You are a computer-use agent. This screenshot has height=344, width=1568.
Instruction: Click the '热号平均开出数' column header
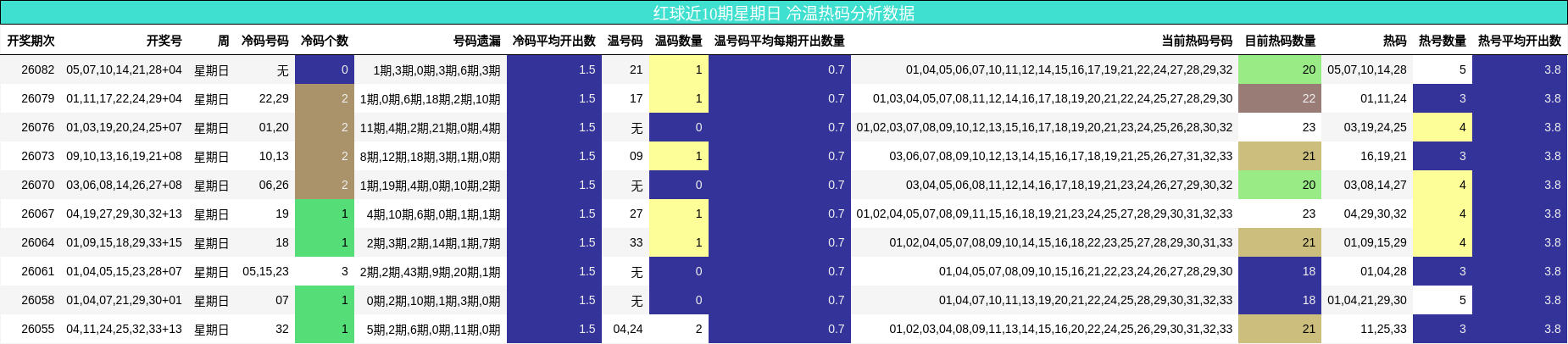point(1520,41)
